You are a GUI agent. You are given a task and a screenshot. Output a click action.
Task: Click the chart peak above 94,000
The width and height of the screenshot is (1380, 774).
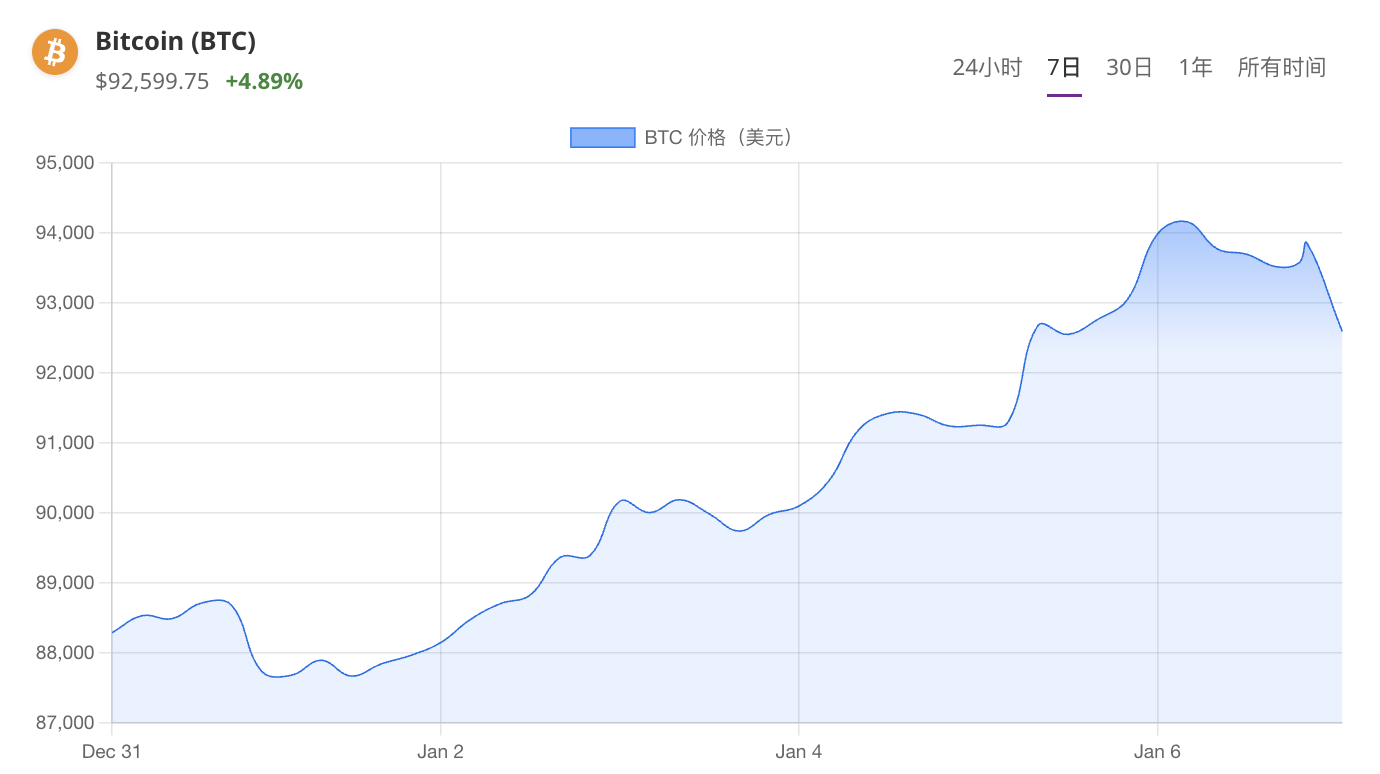click(x=1181, y=221)
